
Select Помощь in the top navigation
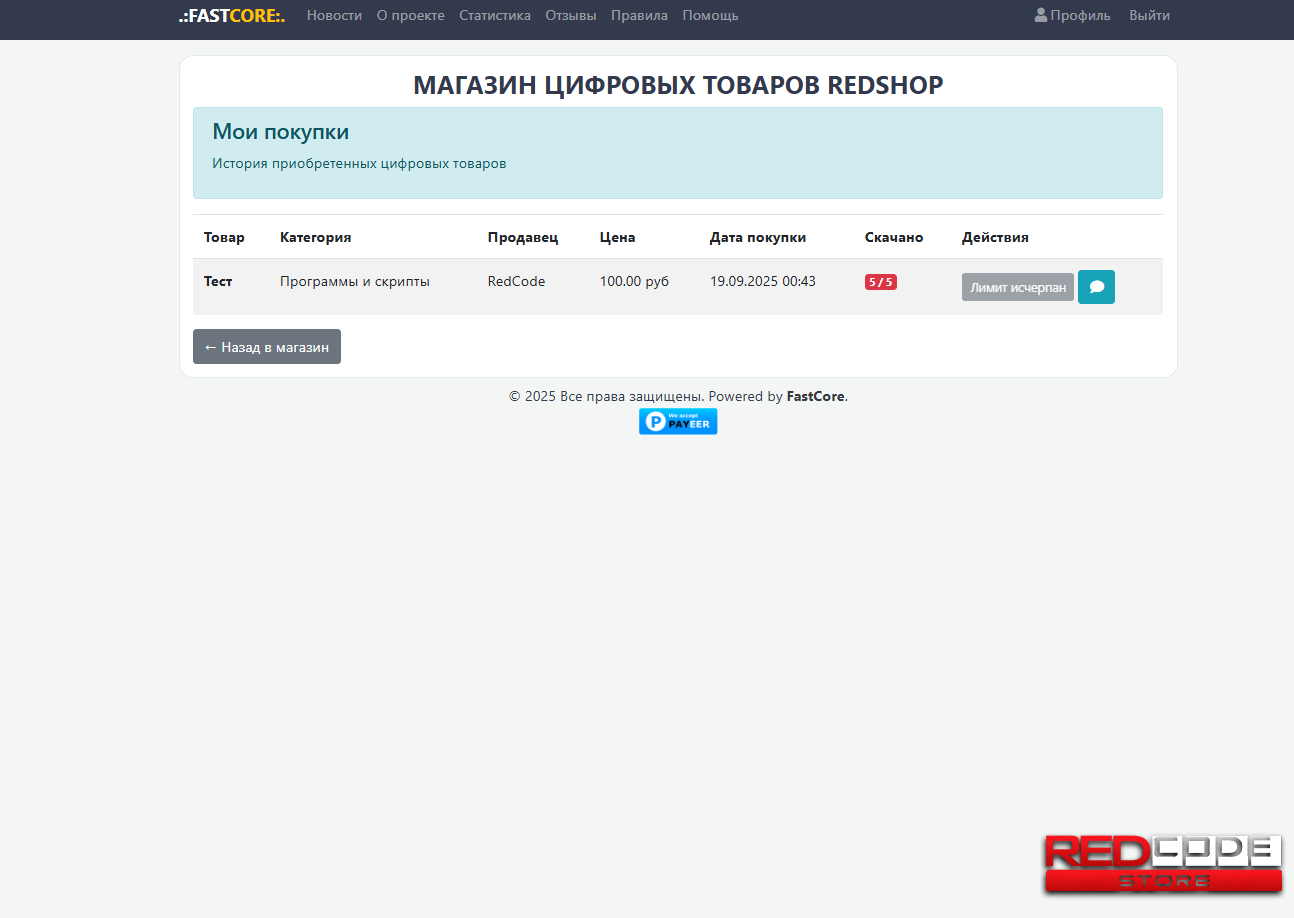[x=710, y=16]
